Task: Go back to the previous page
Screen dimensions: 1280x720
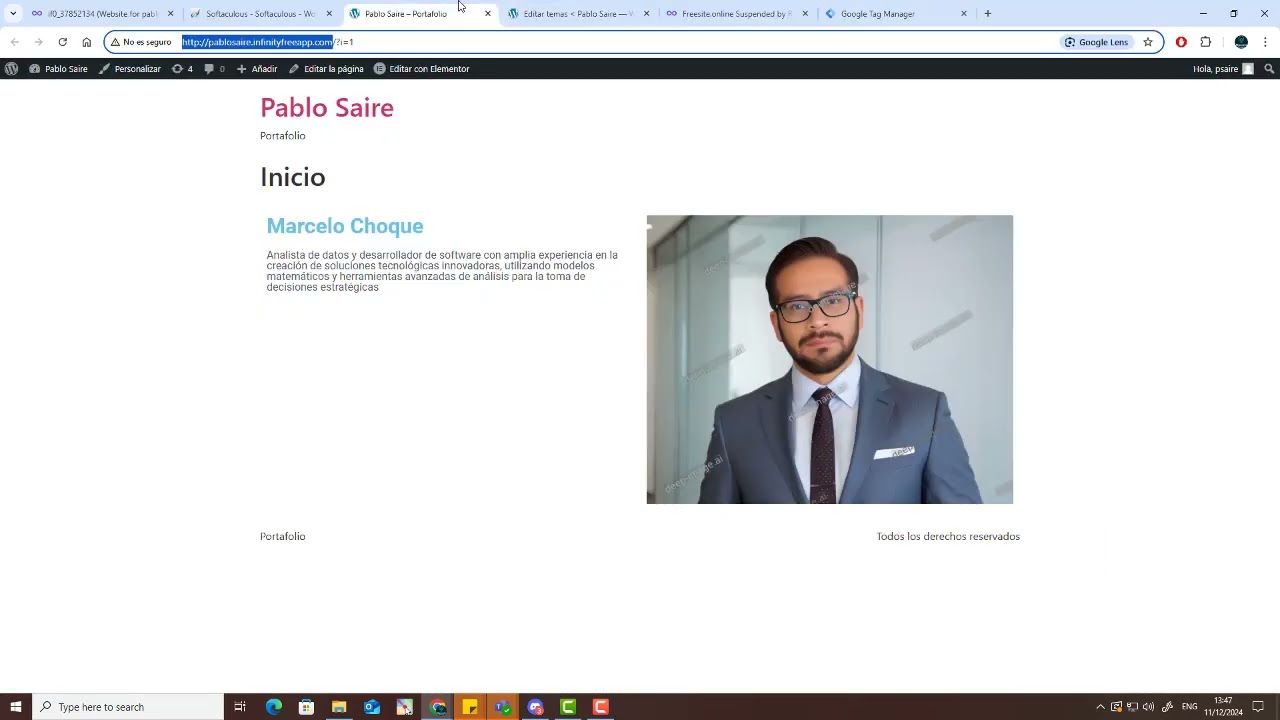Action: coord(15,42)
